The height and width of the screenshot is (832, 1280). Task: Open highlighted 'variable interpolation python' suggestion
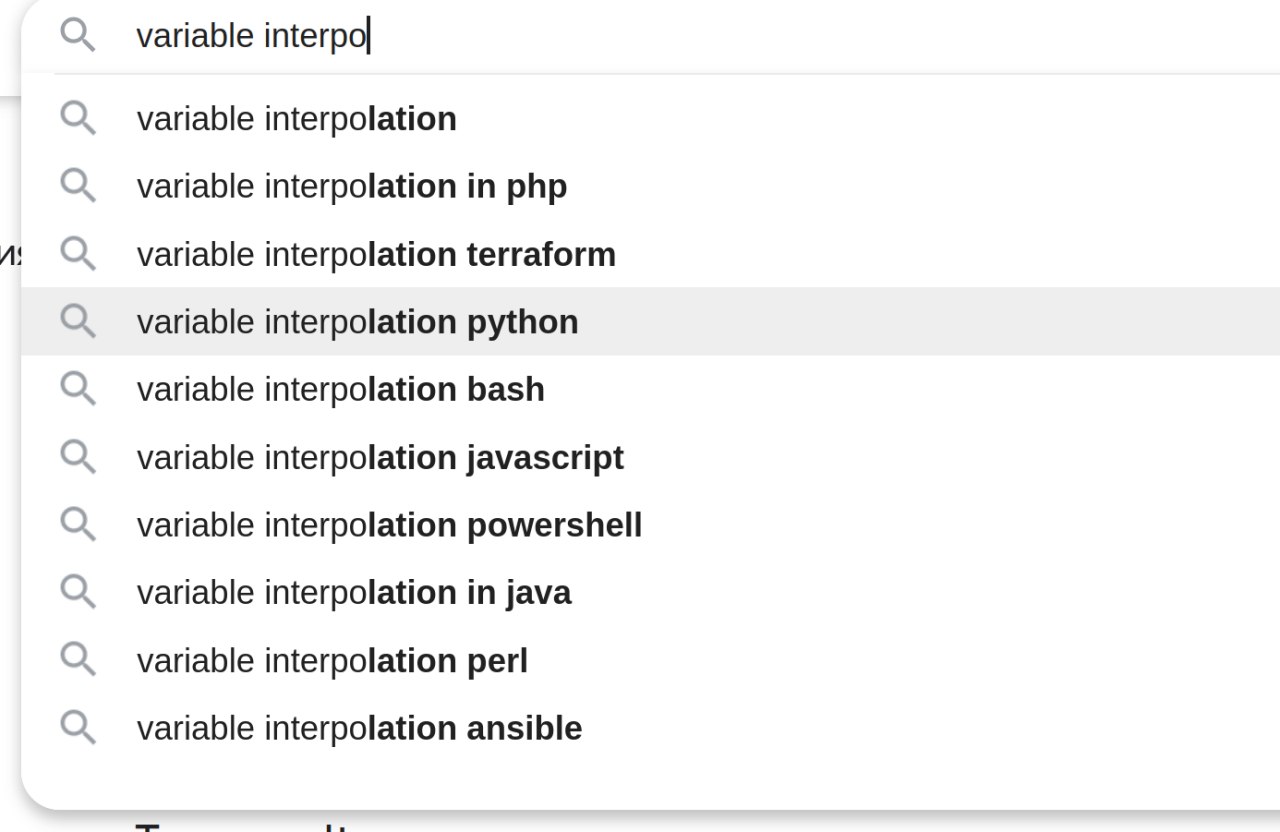point(650,321)
